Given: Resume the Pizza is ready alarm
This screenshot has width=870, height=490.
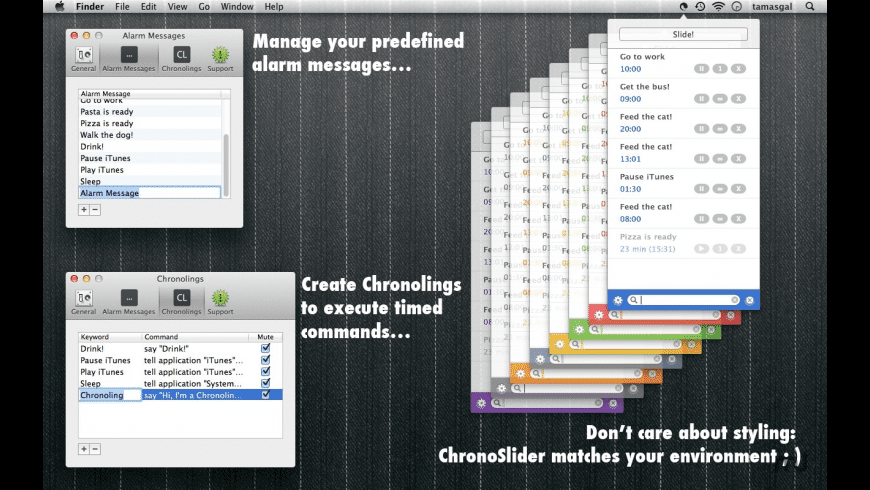Looking at the screenshot, I should (701, 249).
